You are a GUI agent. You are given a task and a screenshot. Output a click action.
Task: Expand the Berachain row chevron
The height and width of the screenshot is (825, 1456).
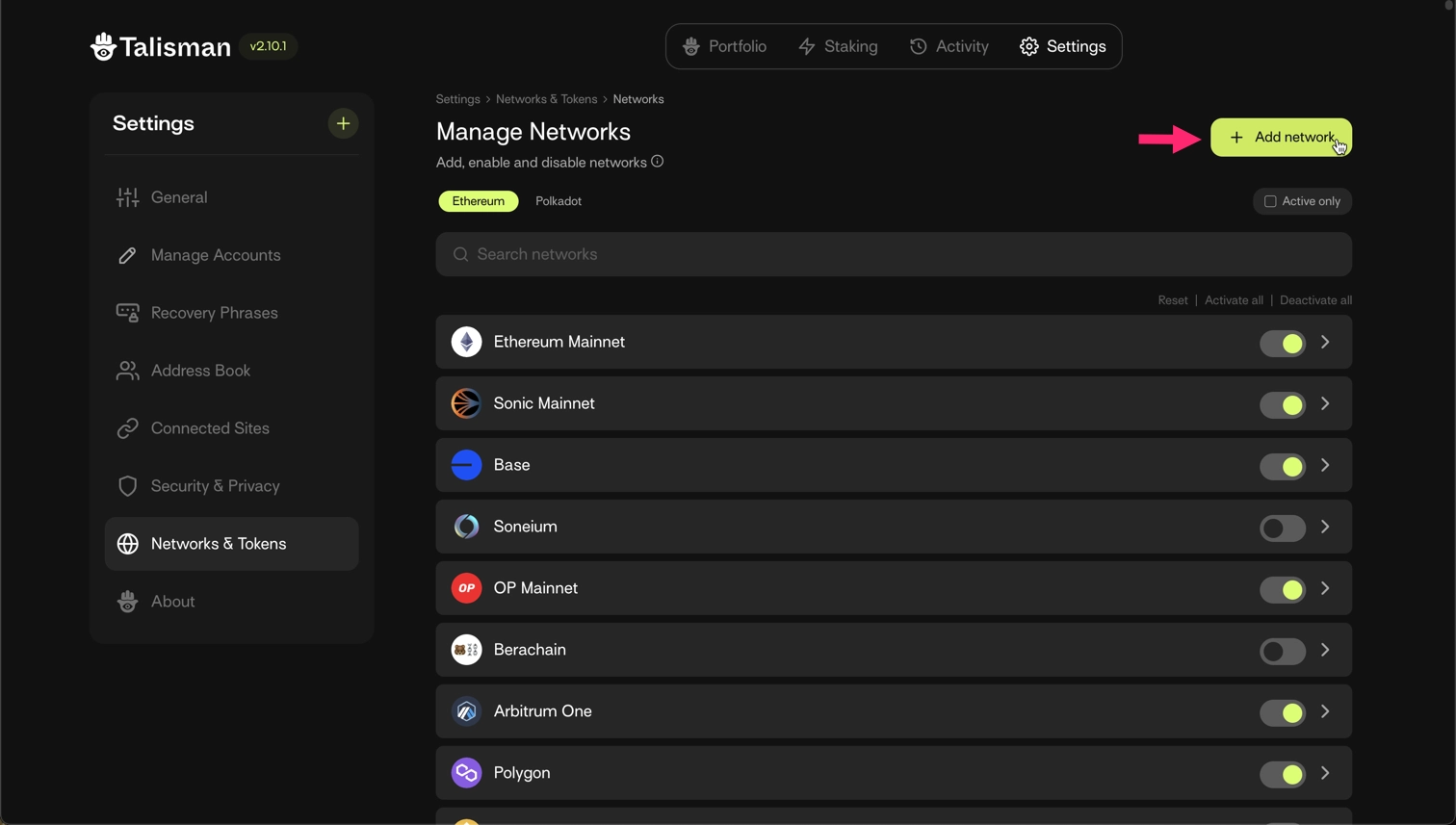(x=1326, y=650)
